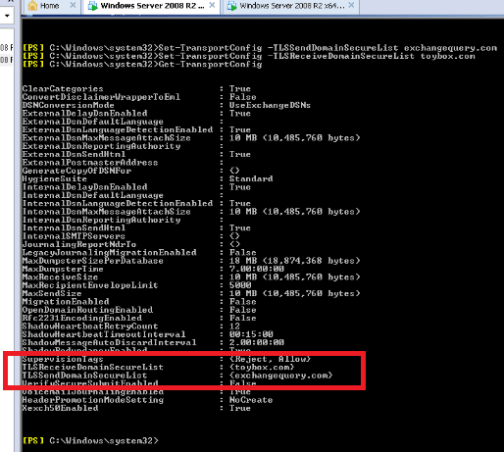Close the Home tab
This screenshot has width=504, height=452.
click(x=73, y=5)
